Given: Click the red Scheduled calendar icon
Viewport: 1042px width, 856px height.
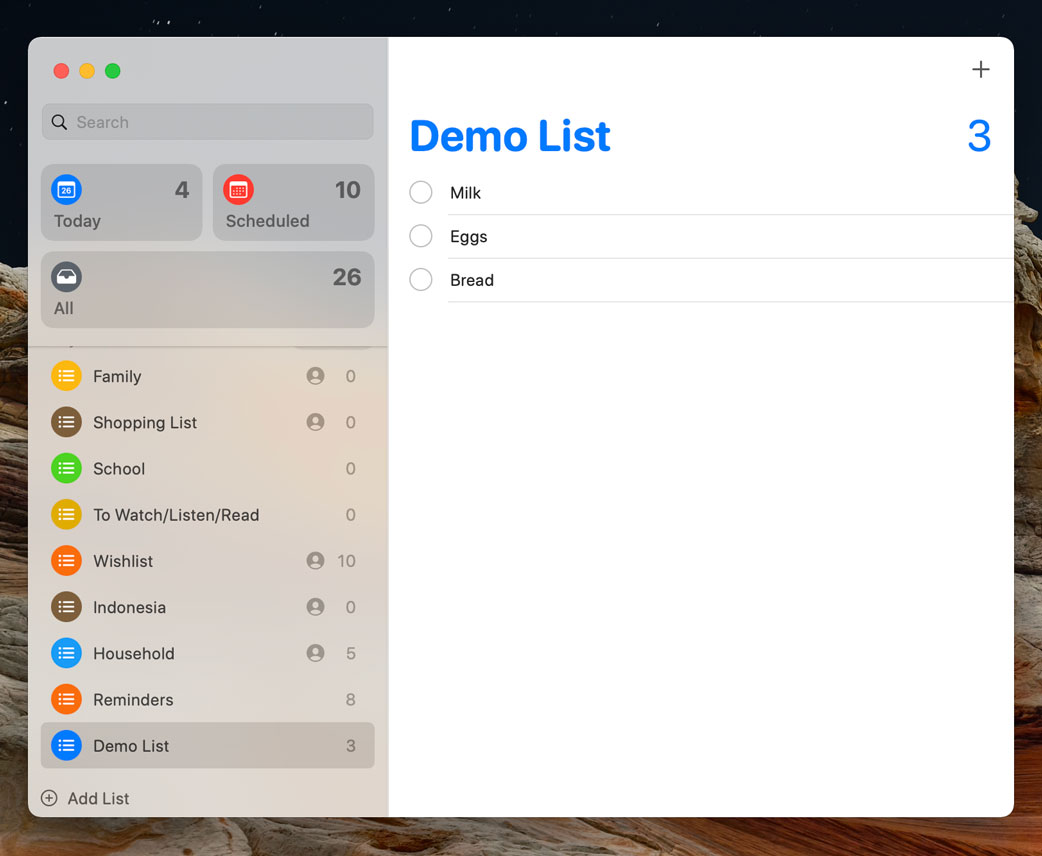Looking at the screenshot, I should 239,190.
